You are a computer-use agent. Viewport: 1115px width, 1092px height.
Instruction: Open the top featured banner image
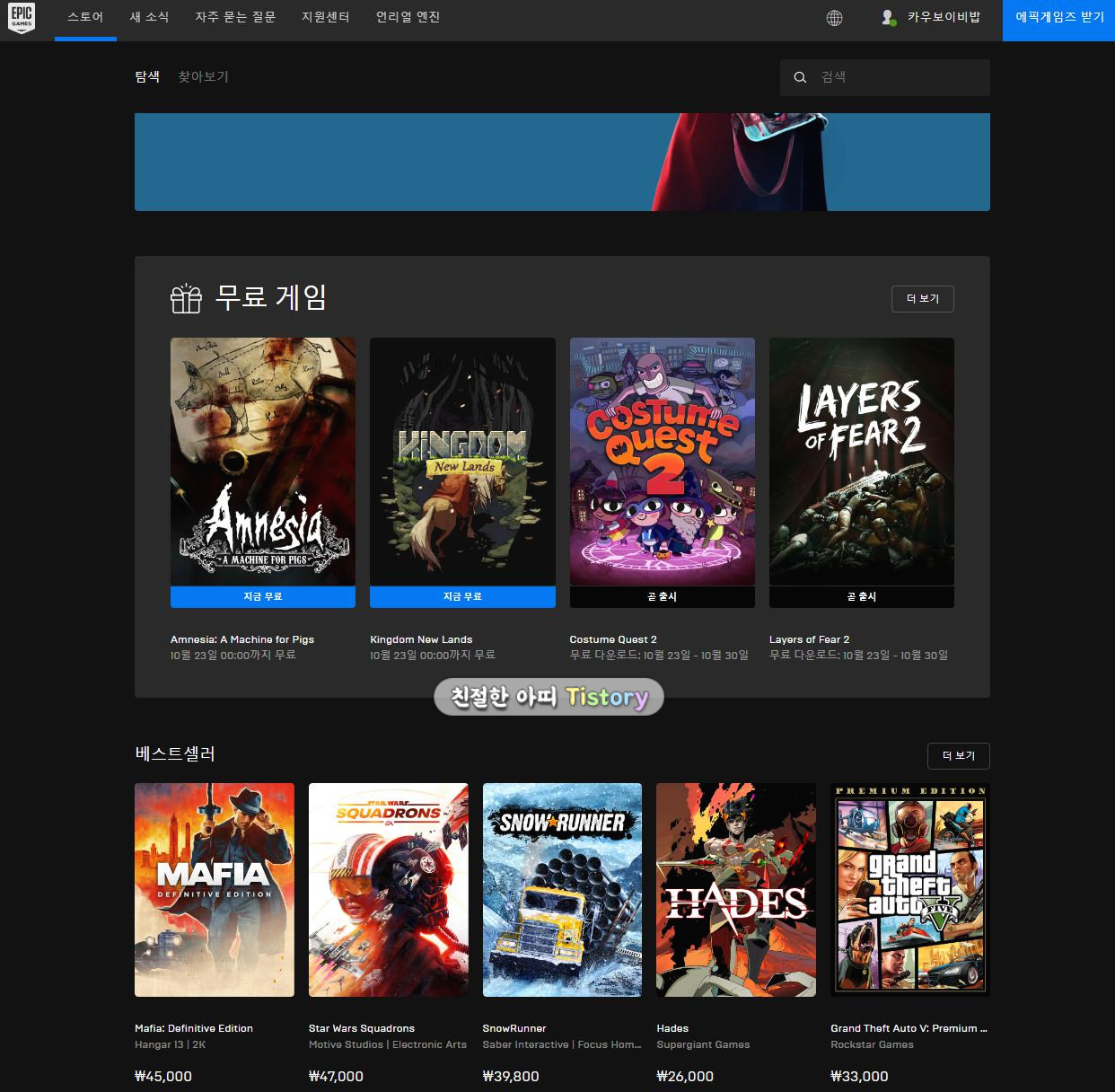coord(562,162)
